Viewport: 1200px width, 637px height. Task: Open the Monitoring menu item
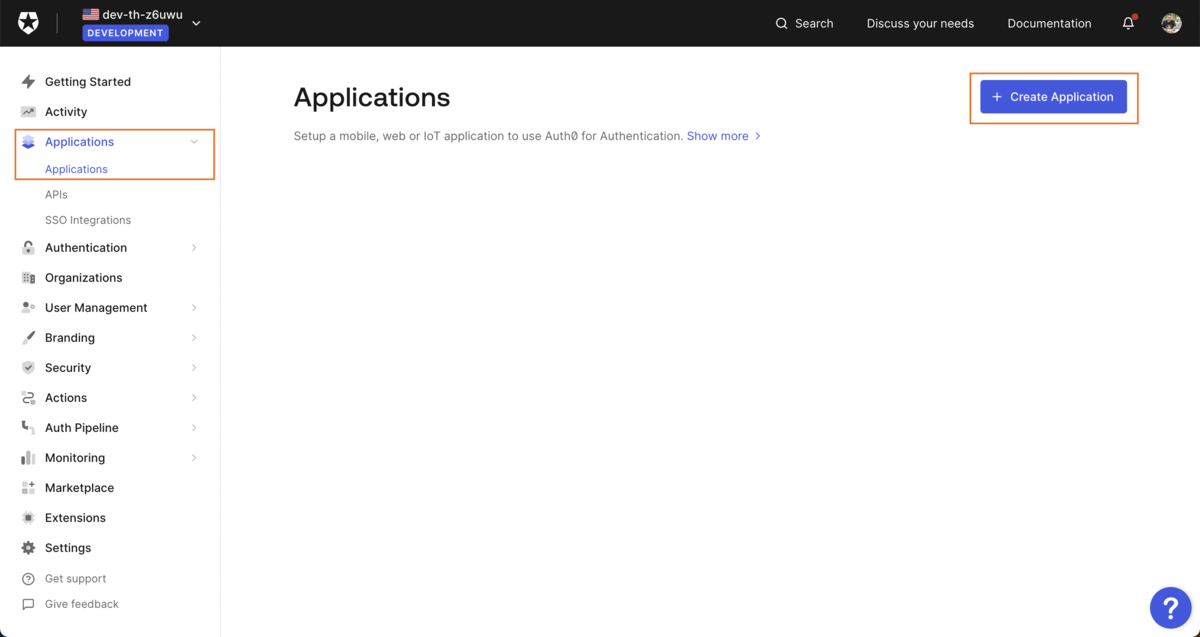coord(75,458)
